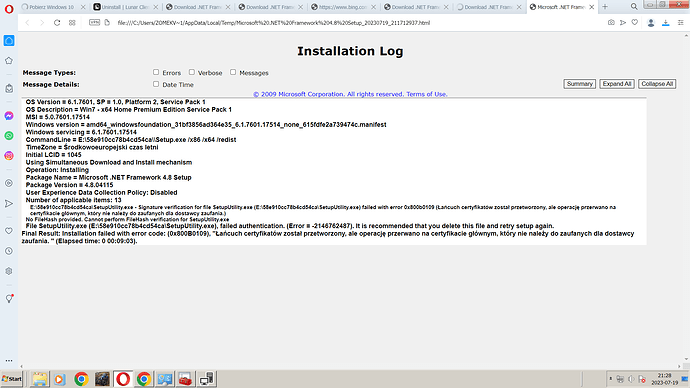Click the red toolbox taskbar icon
The height and width of the screenshot is (388, 690).
click(185, 379)
